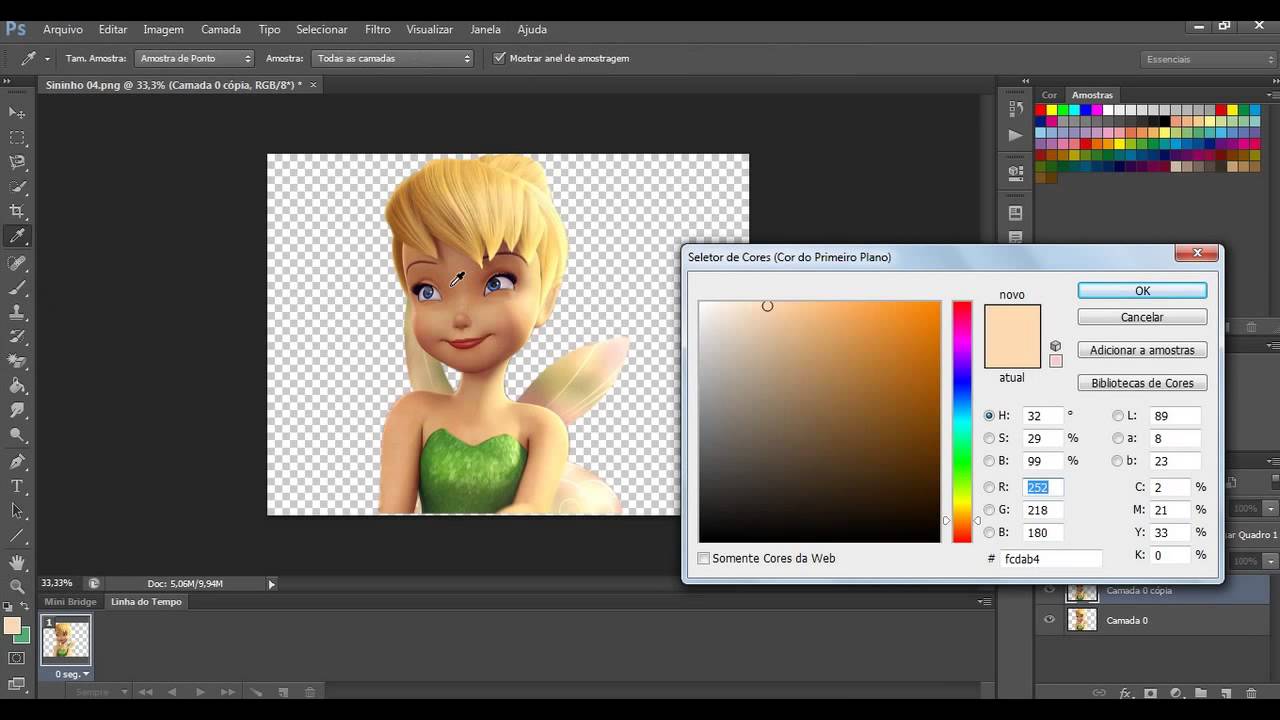The image size is (1280, 720).
Task: Hide the Camada 0 layer
Action: pos(1049,620)
